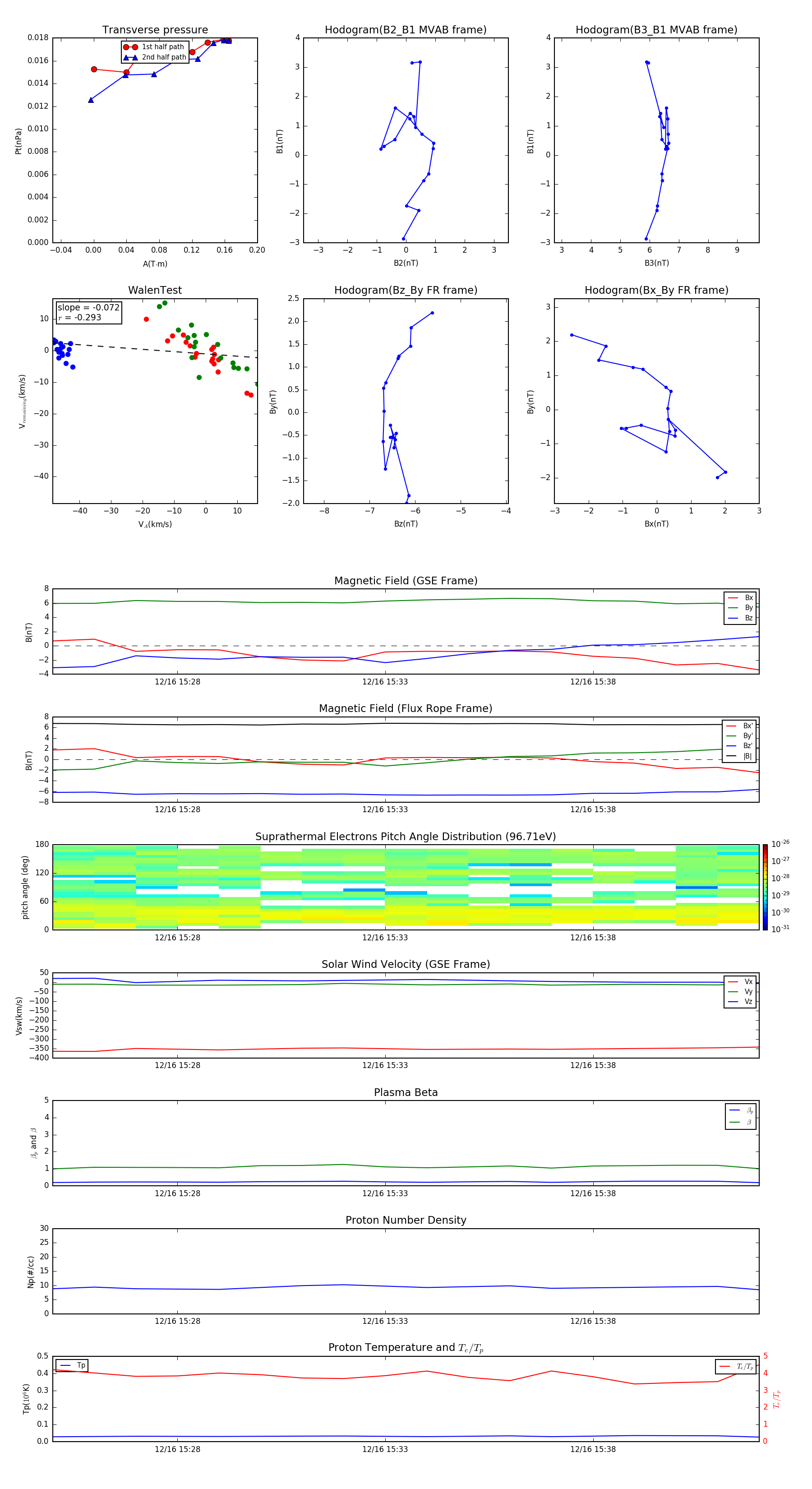Select Bx in GSE magnetic field legend
Screen dimensions: 812x1489
click(740, 598)
